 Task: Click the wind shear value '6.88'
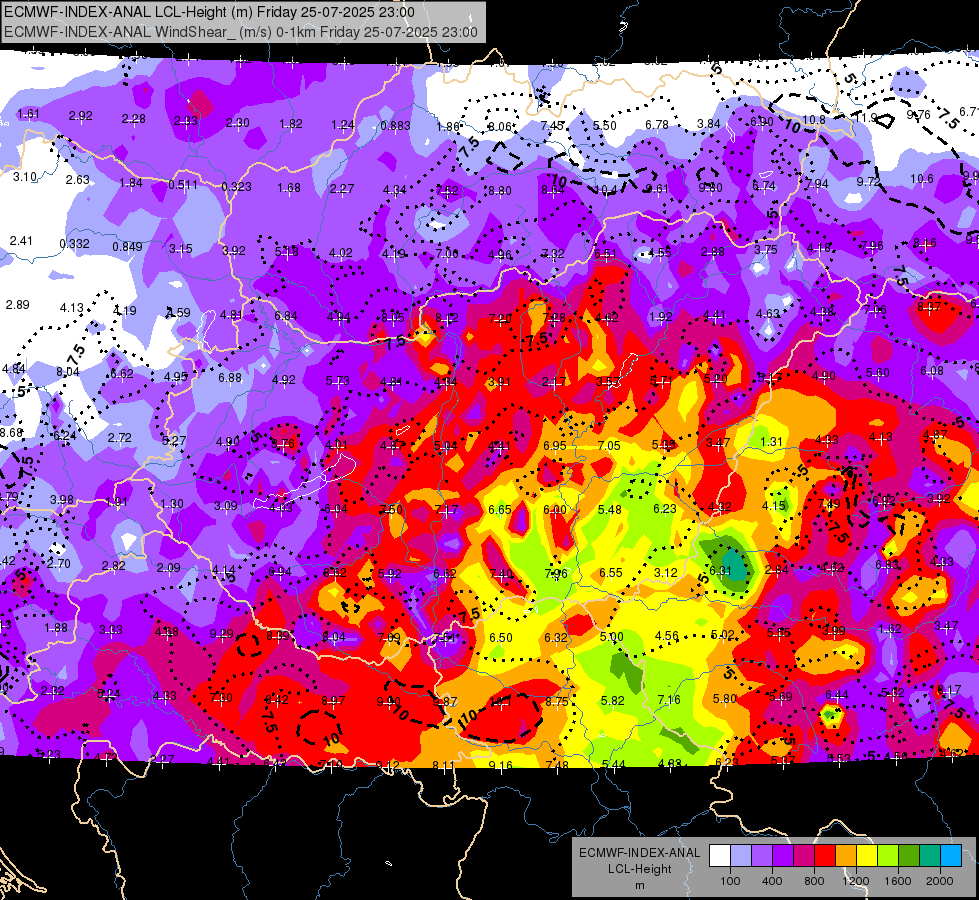230,378
